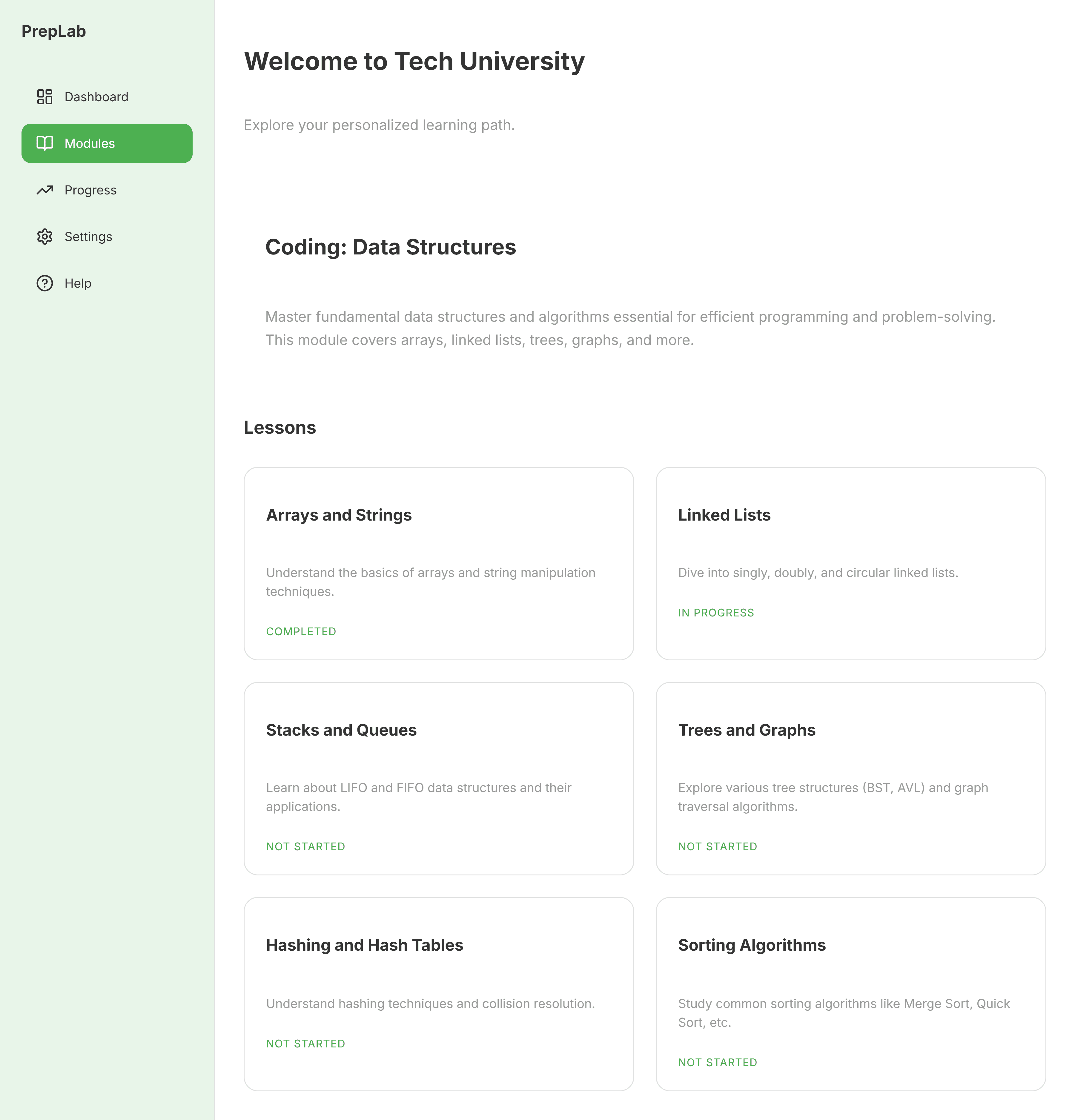Click the Coding: Data Structures heading
Screen dimensions: 1075x1120
[x=391, y=247]
